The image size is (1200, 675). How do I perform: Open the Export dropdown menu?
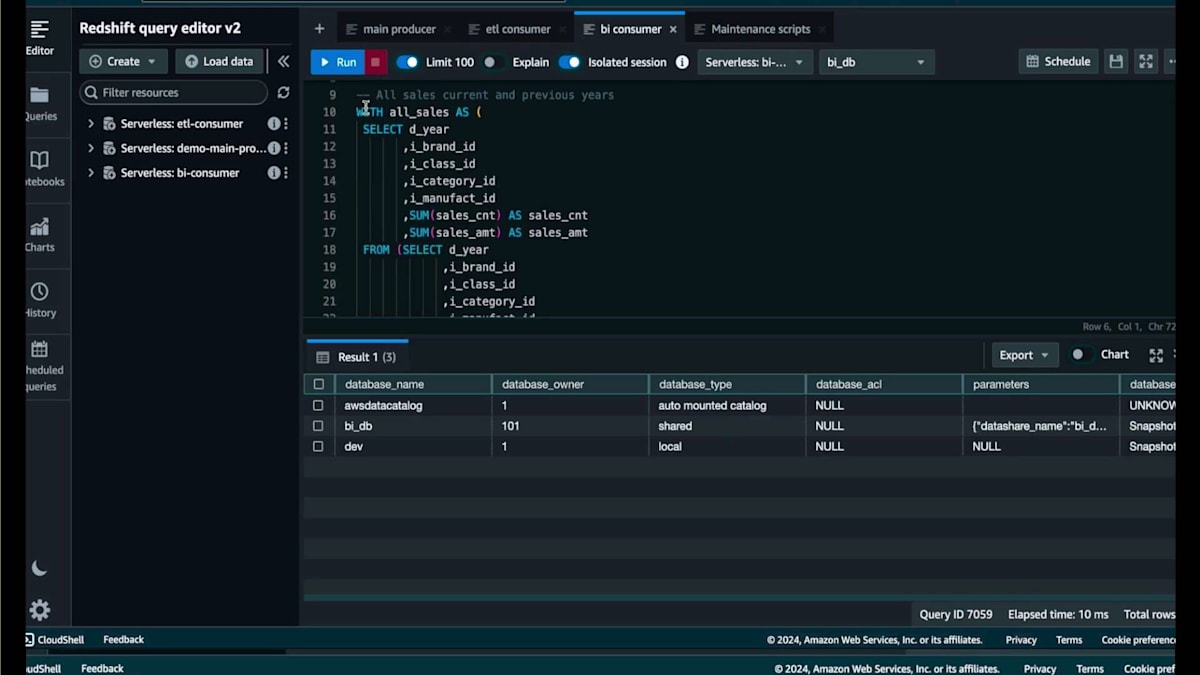pyautogui.click(x=1024, y=355)
